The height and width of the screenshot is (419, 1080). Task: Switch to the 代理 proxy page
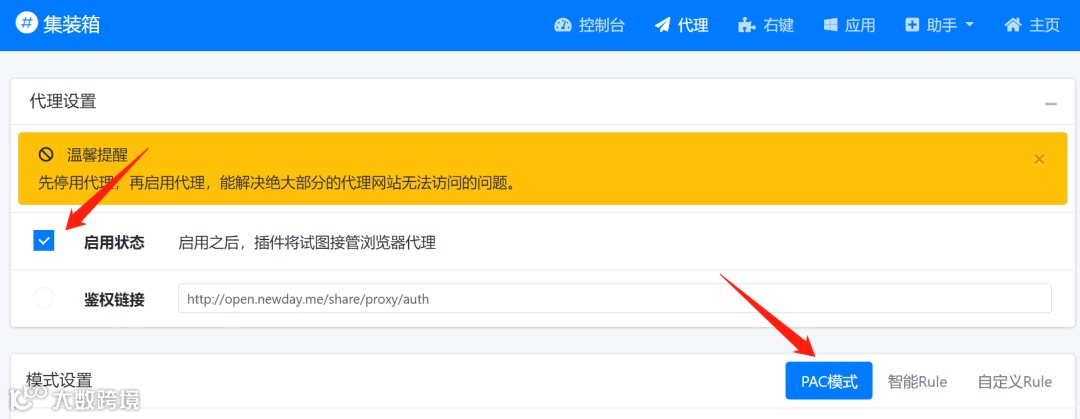[x=681, y=25]
